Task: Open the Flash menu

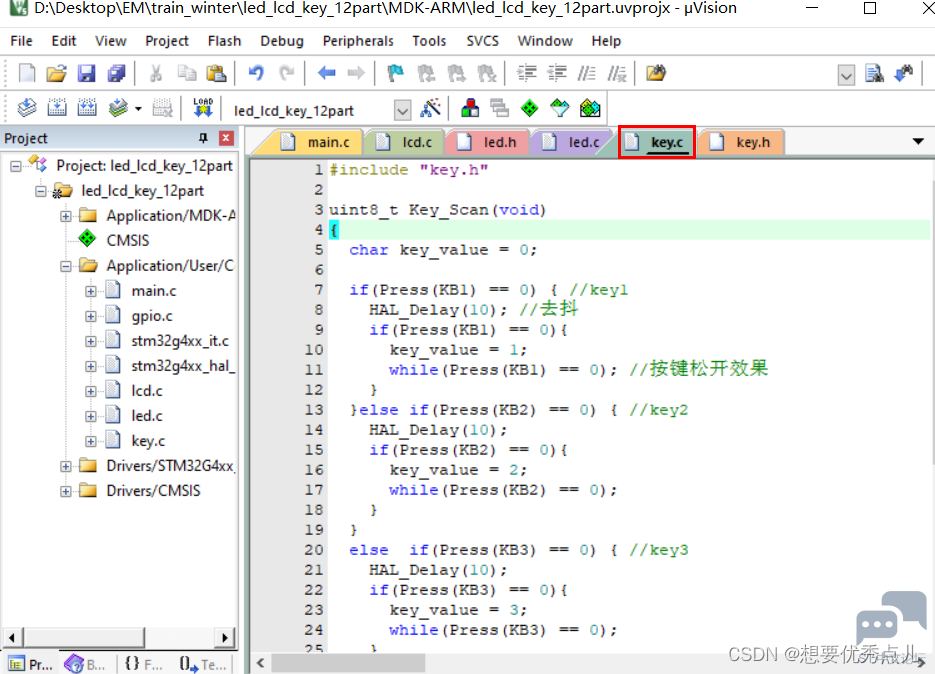Action: click(x=224, y=41)
